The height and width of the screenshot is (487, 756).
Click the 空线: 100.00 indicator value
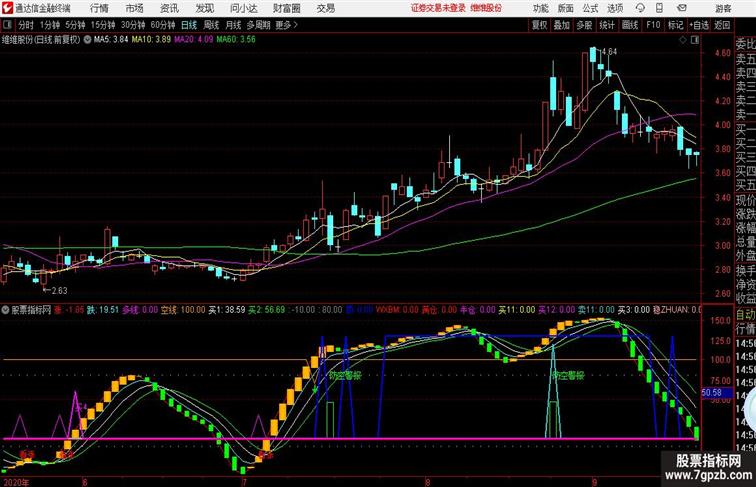183,310
